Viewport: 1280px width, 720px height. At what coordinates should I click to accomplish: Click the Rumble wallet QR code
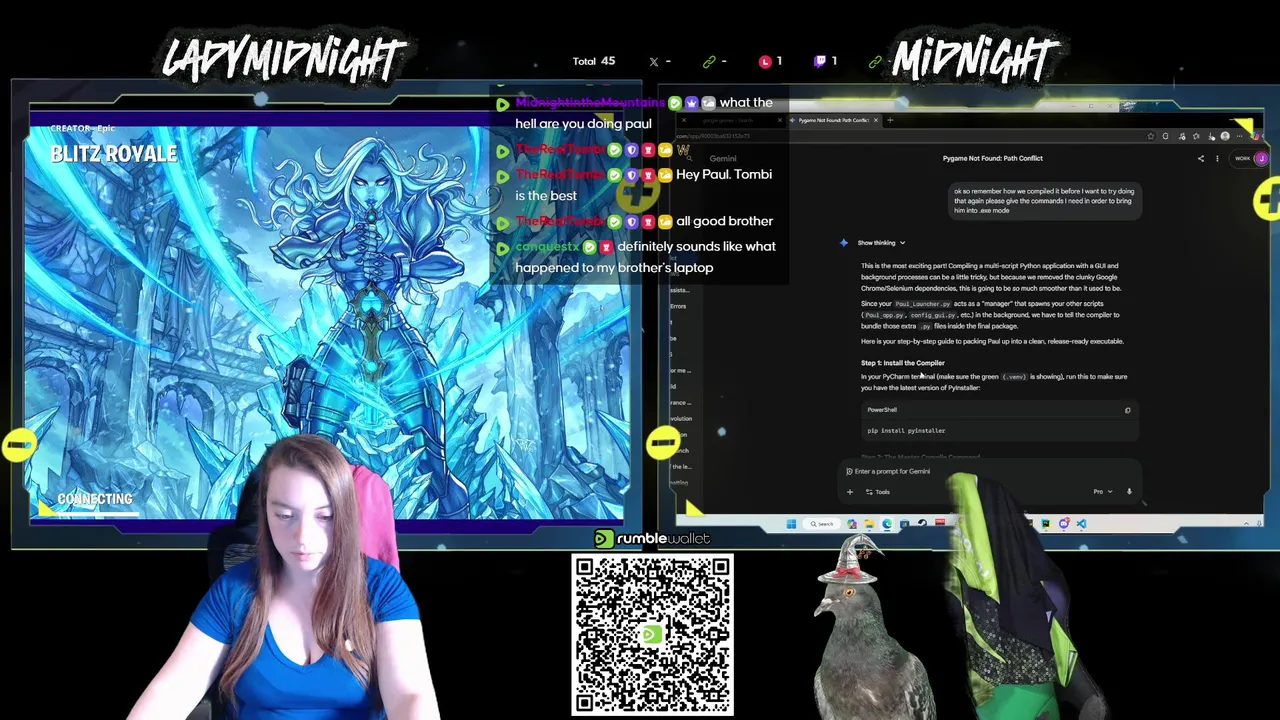tap(652, 636)
